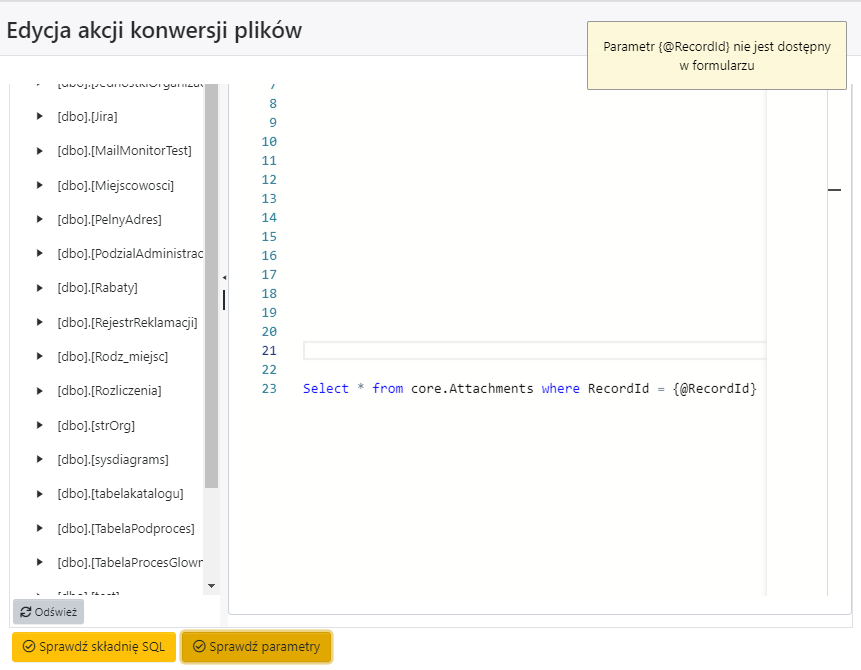Image resolution: width=861 pixels, height=670 pixels.
Task: Select the [dbo].[sysdiagrams] tree item
Action: click(x=112, y=459)
